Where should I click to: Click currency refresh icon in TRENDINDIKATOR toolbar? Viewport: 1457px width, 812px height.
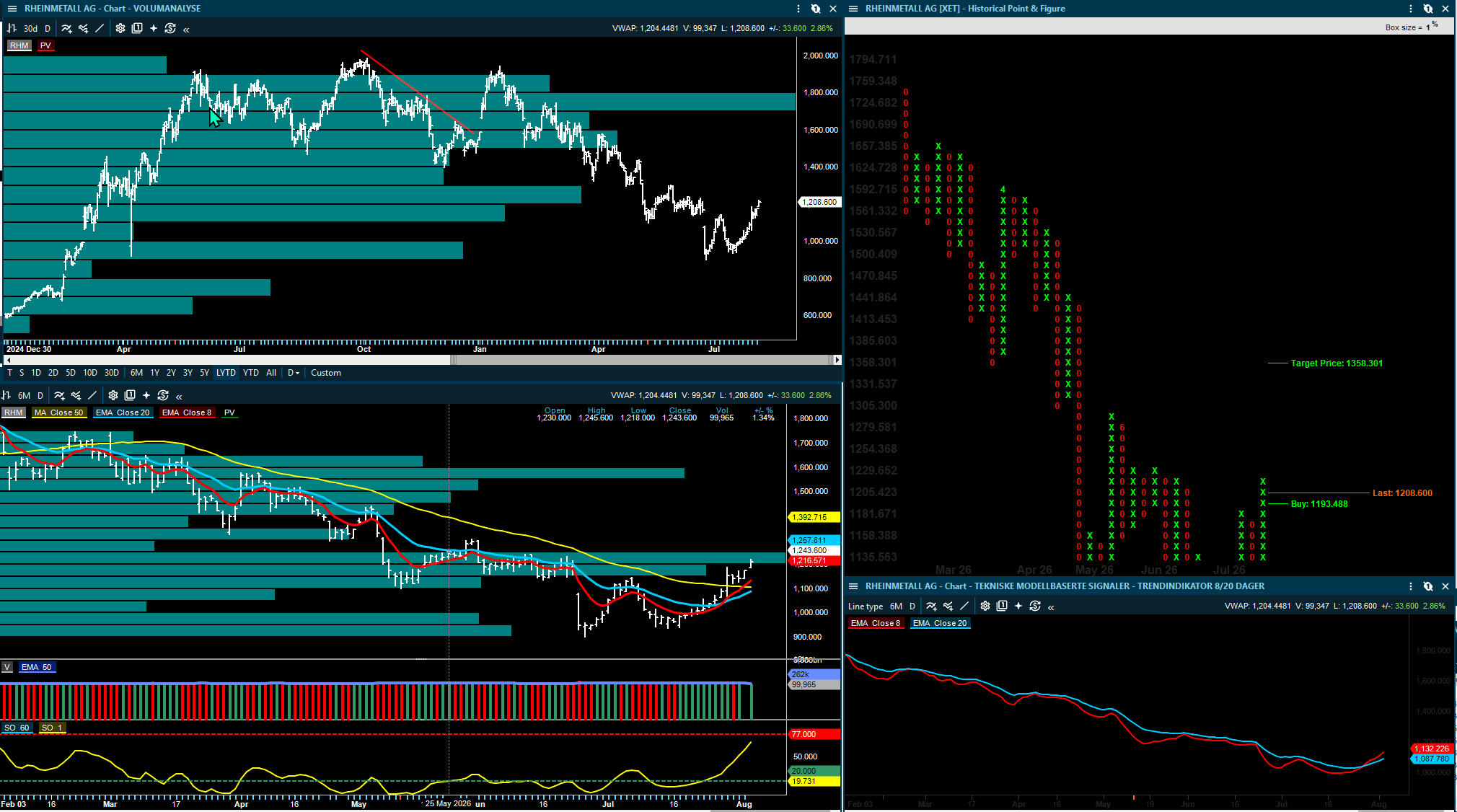(1035, 606)
